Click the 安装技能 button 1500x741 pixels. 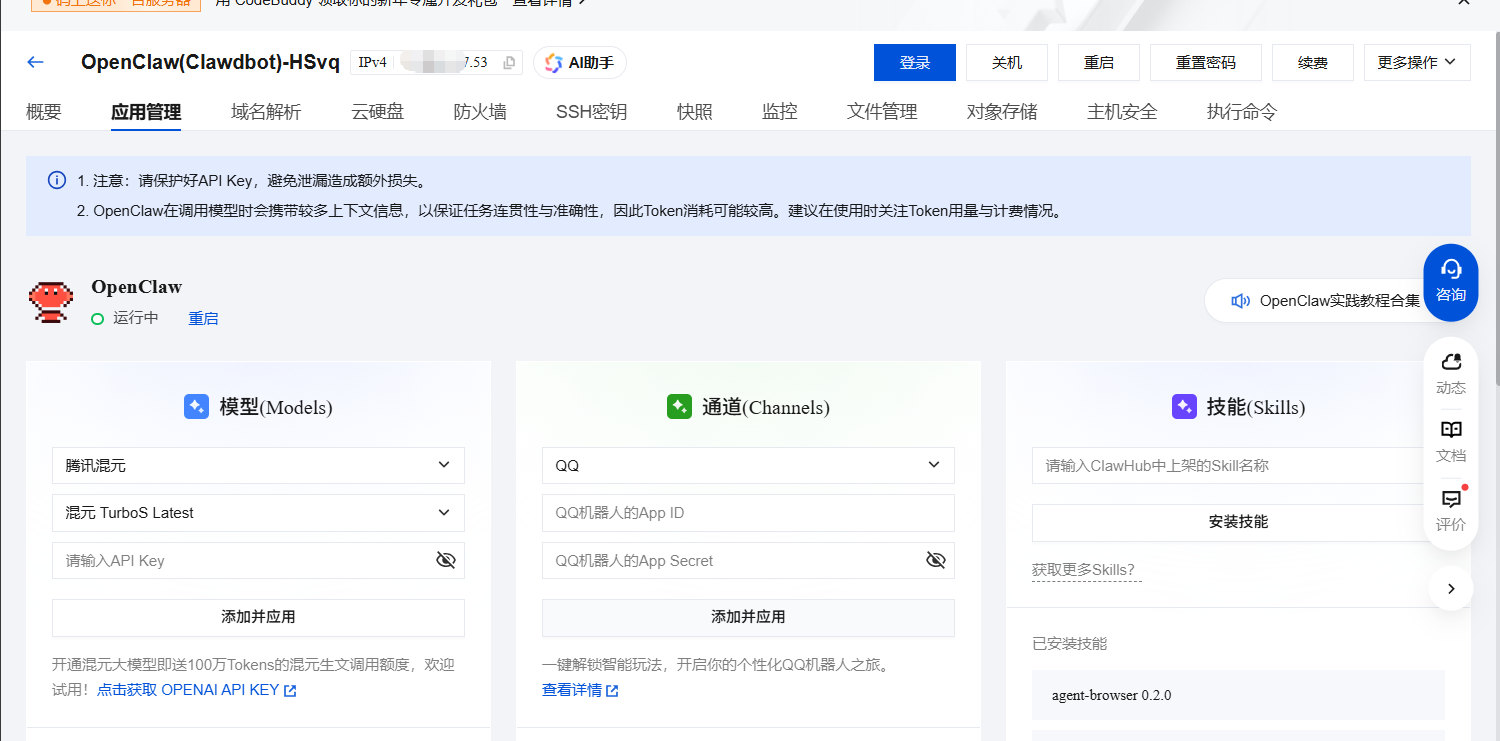(x=1238, y=522)
